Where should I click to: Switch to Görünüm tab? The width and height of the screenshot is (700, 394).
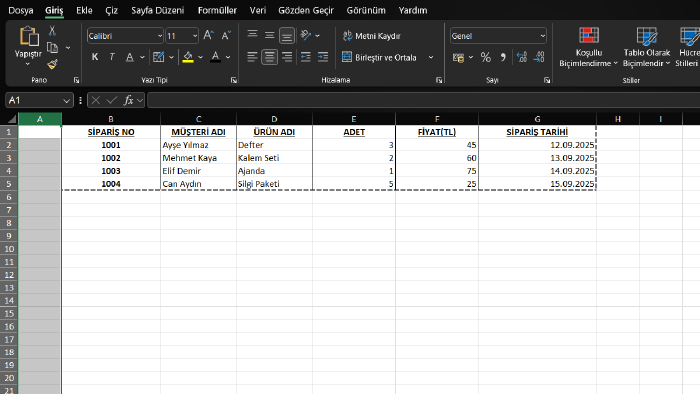[x=366, y=10]
